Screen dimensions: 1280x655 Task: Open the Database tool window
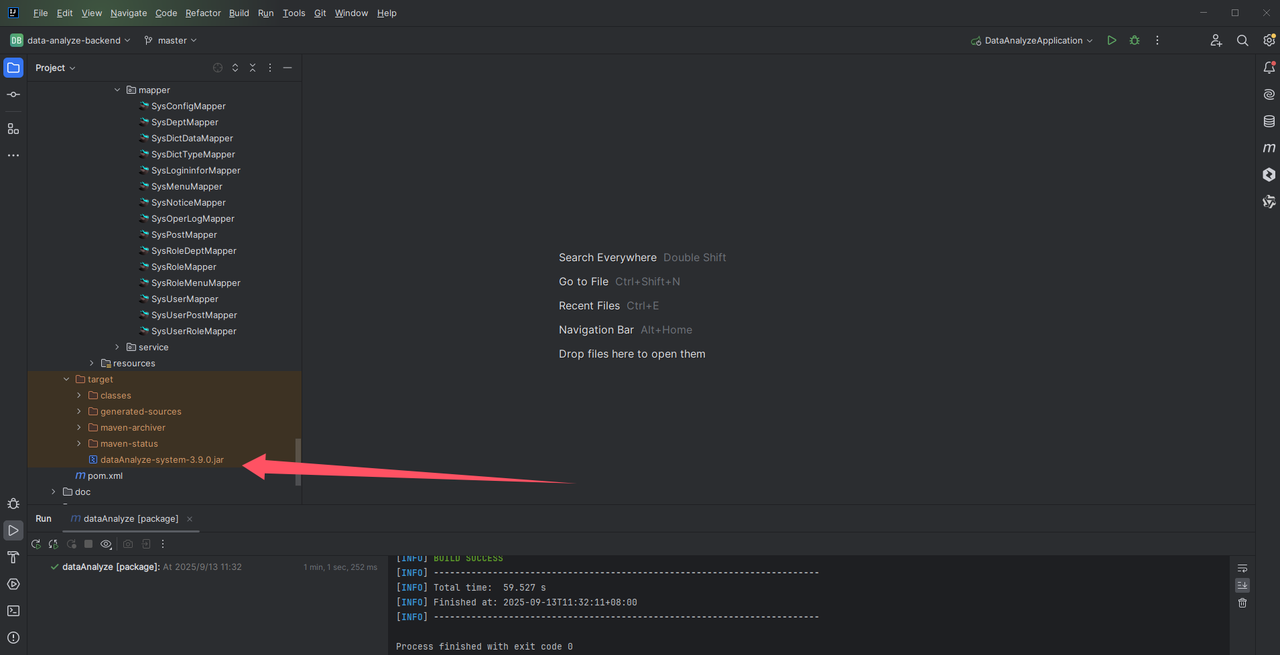pyautogui.click(x=1268, y=121)
